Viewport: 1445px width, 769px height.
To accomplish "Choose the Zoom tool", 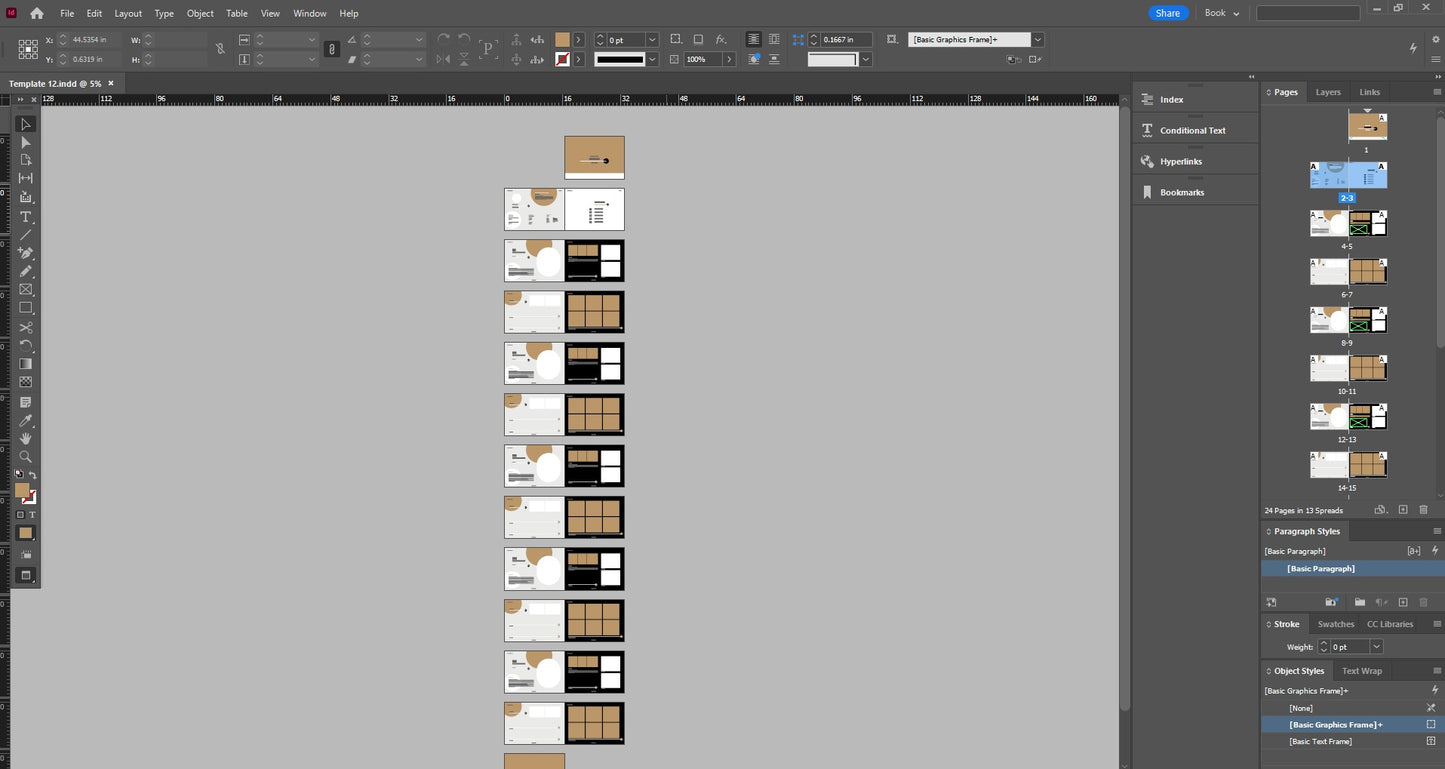I will [26, 456].
